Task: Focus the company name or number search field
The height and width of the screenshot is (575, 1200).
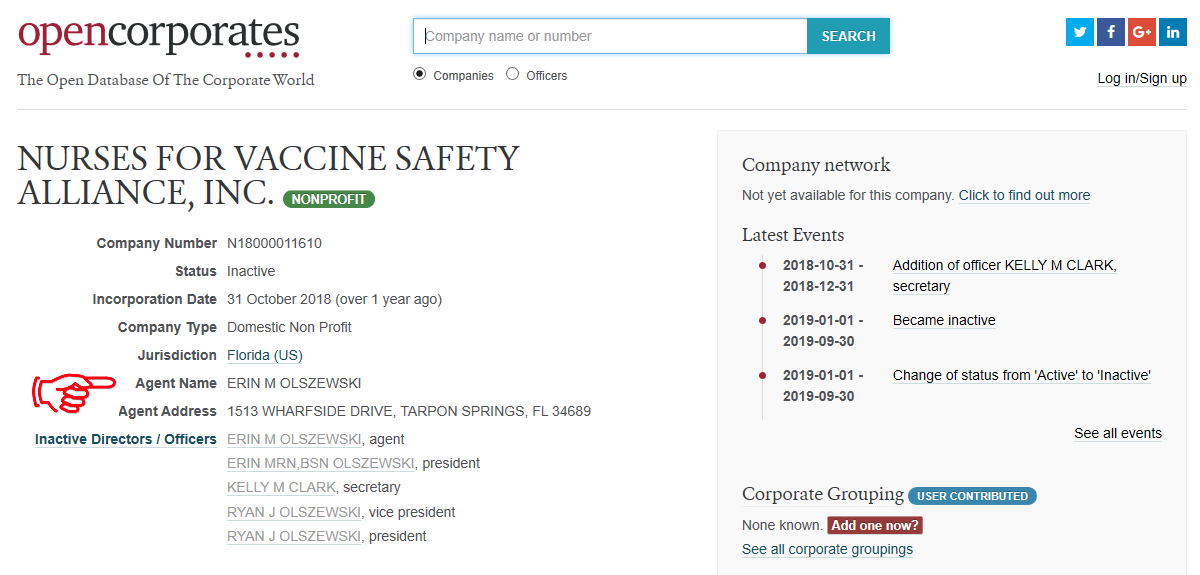Action: (x=610, y=36)
